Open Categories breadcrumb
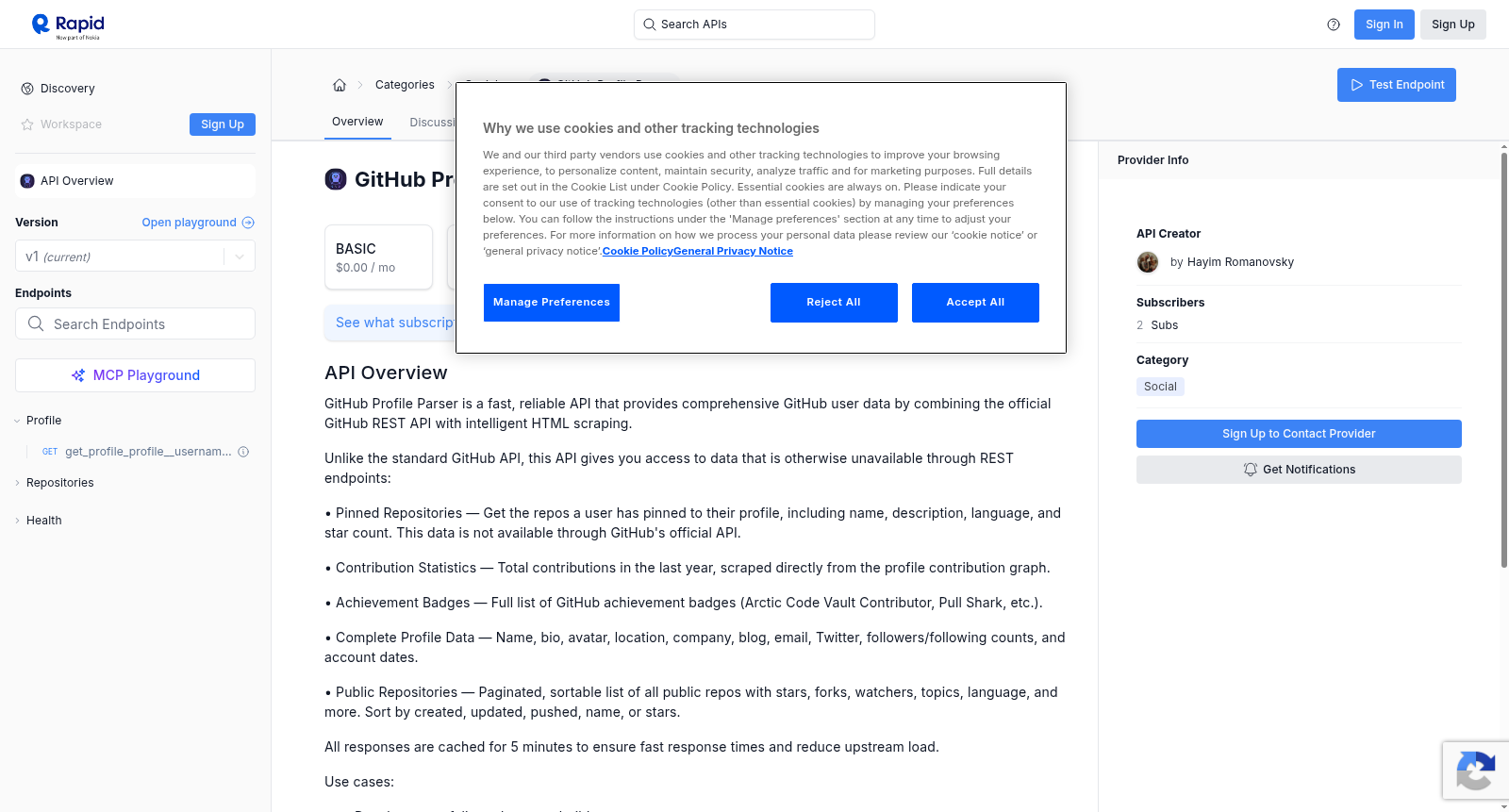 click(405, 85)
